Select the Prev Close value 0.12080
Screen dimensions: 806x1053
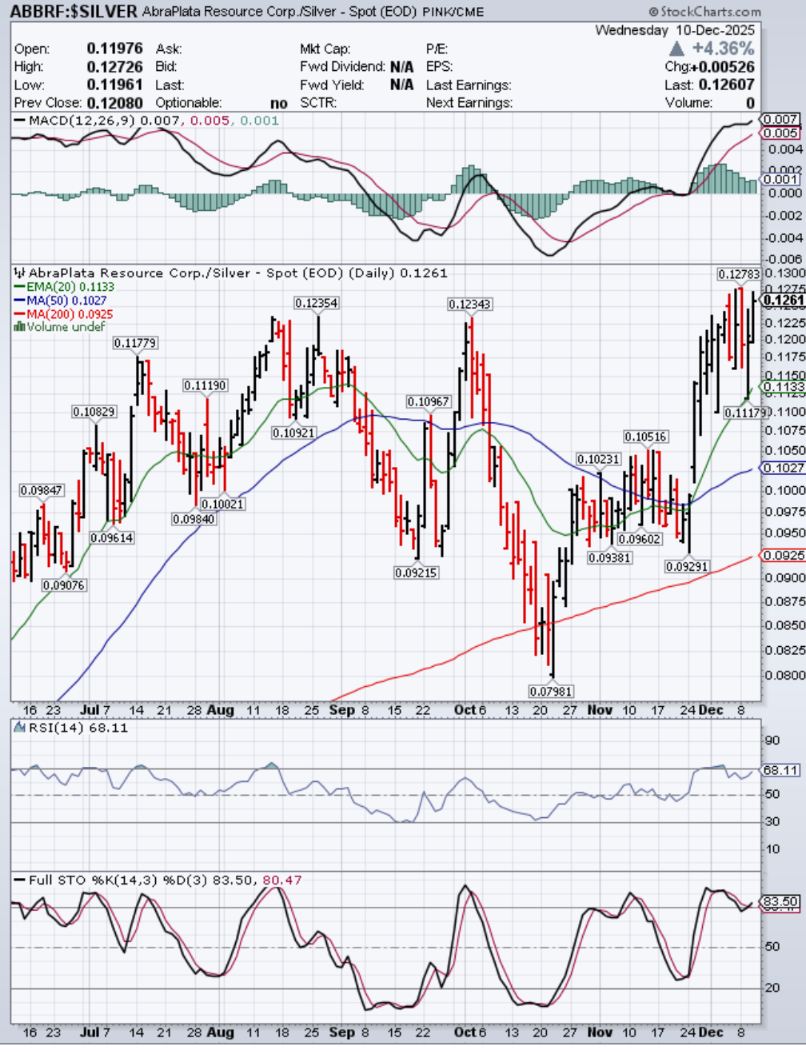click(x=115, y=103)
